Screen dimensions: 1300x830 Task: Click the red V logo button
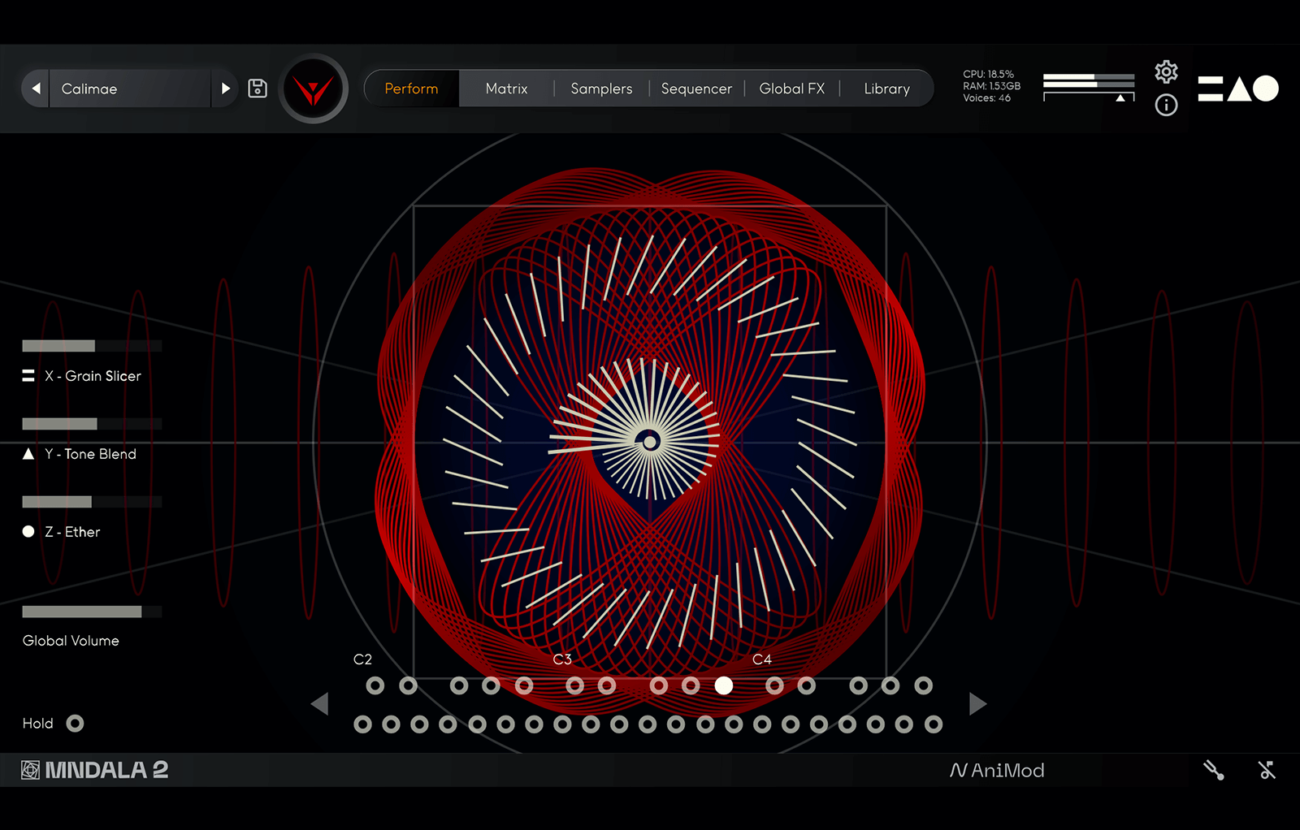(313, 90)
